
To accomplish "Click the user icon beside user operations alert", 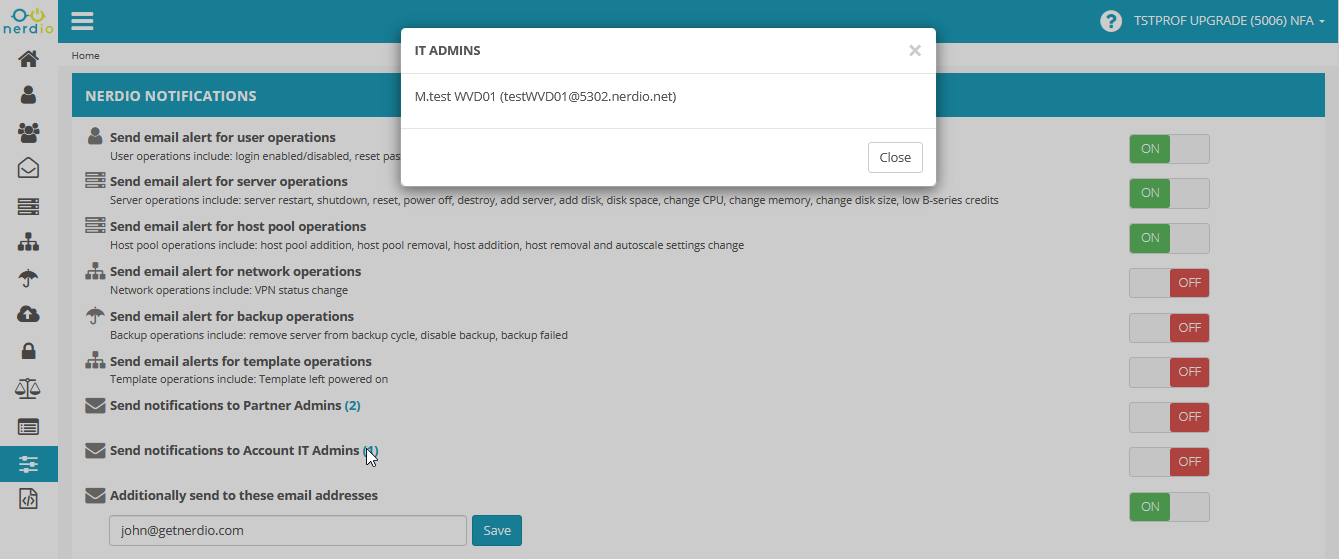I will 95,136.
